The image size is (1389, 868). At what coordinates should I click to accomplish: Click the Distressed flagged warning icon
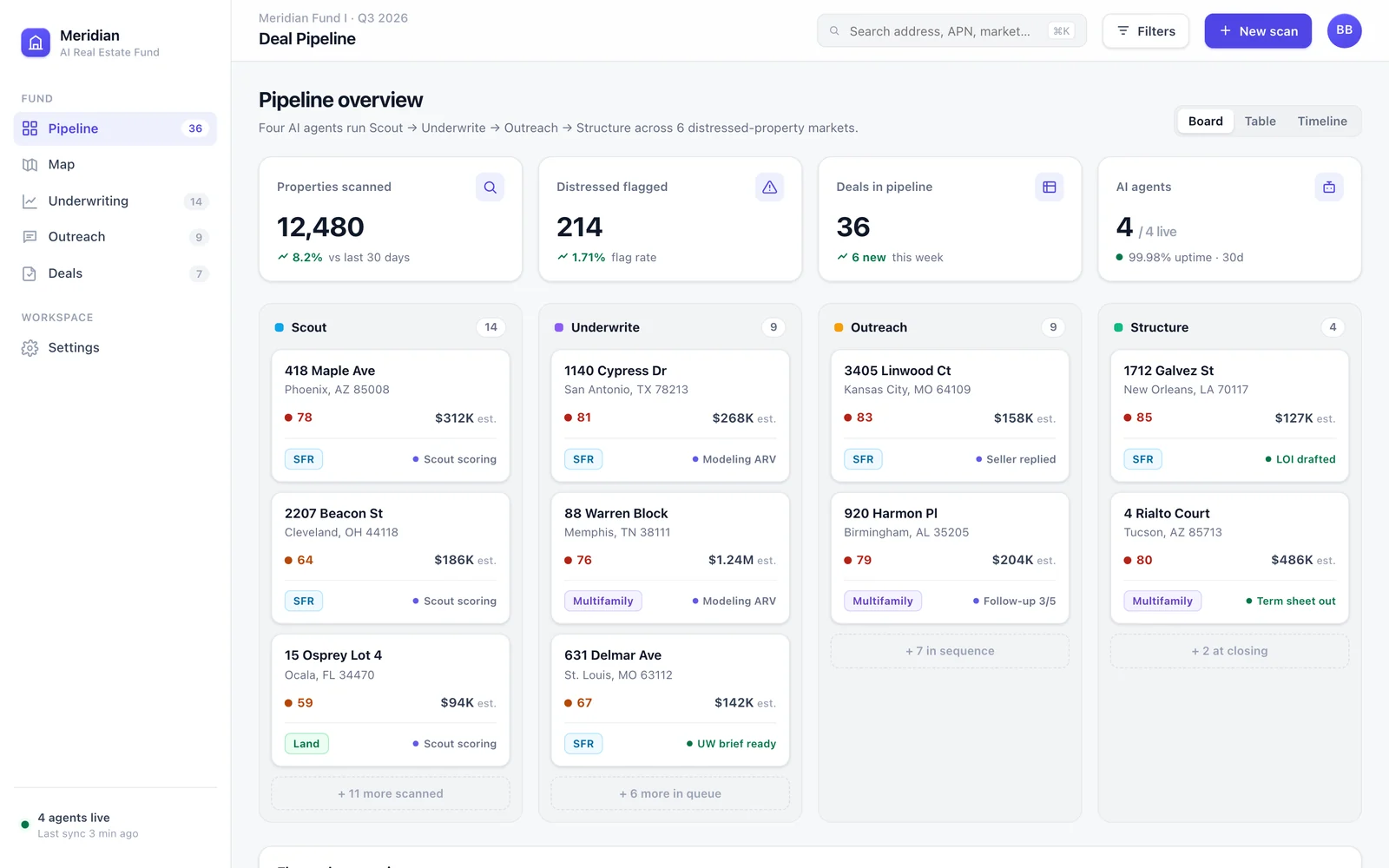769,187
